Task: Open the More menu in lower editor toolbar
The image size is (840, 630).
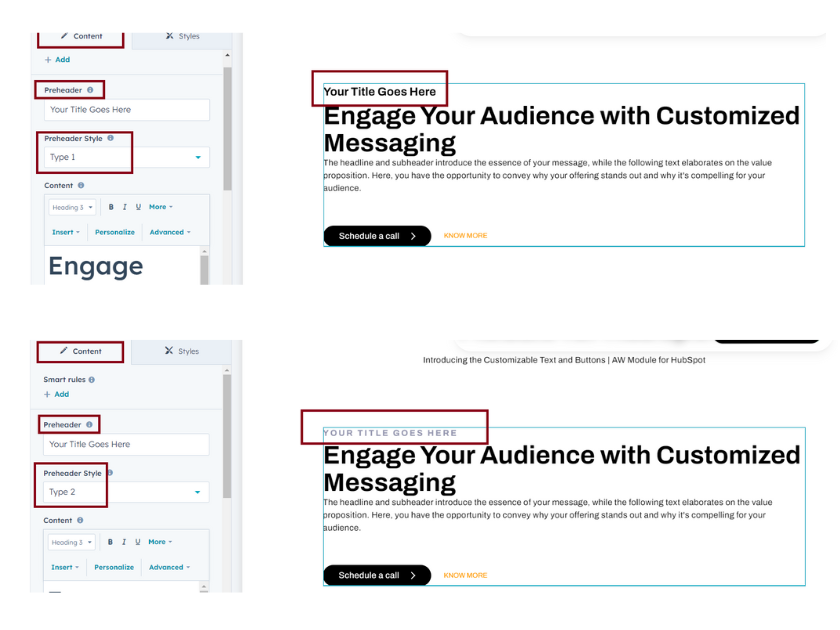Action: point(160,542)
